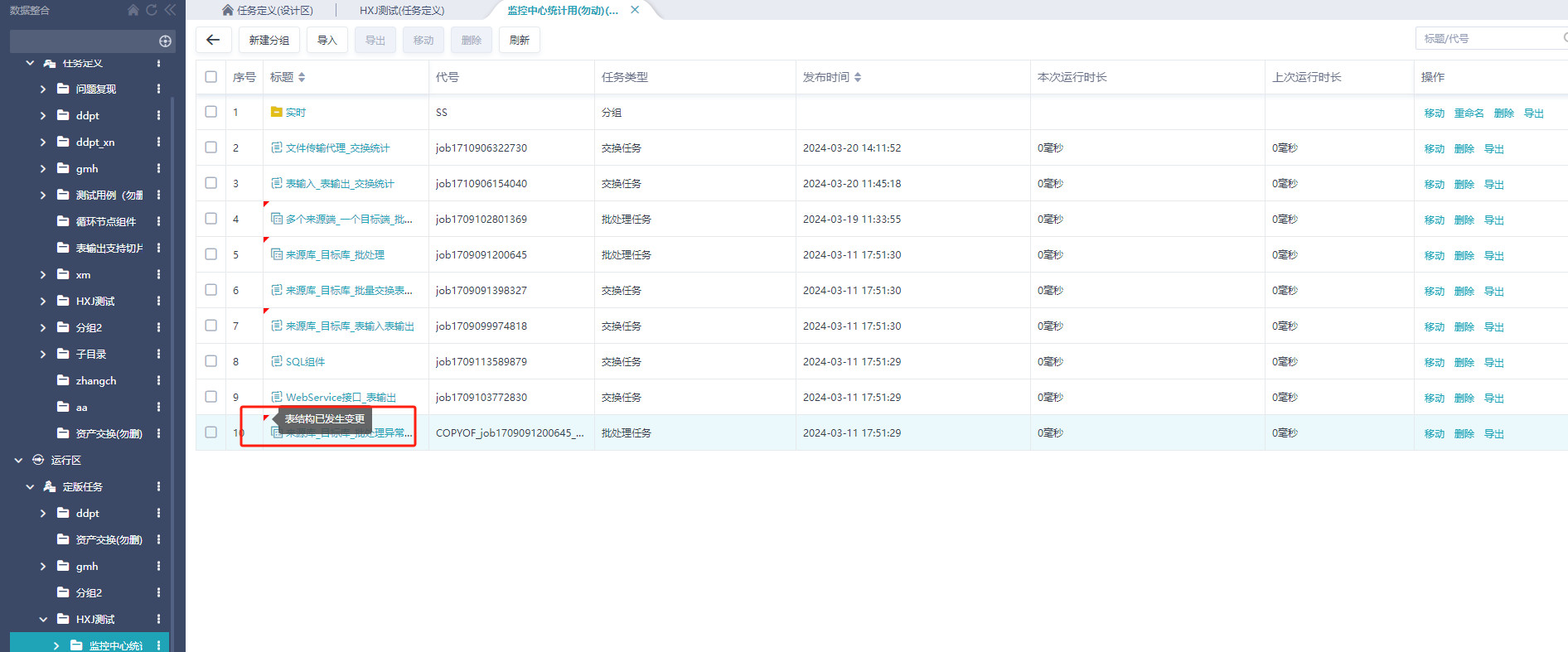Click the 标题/代号 search field
Image resolution: width=1568 pixels, height=652 pixels.
point(1488,39)
